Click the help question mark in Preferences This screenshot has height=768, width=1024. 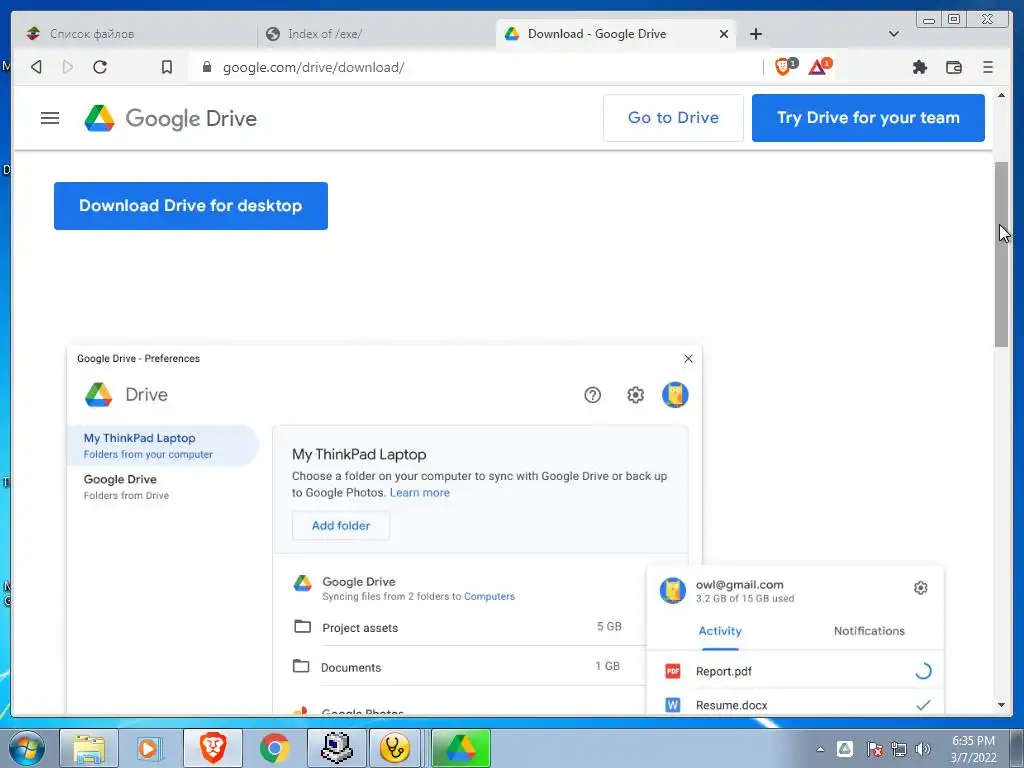(x=592, y=395)
